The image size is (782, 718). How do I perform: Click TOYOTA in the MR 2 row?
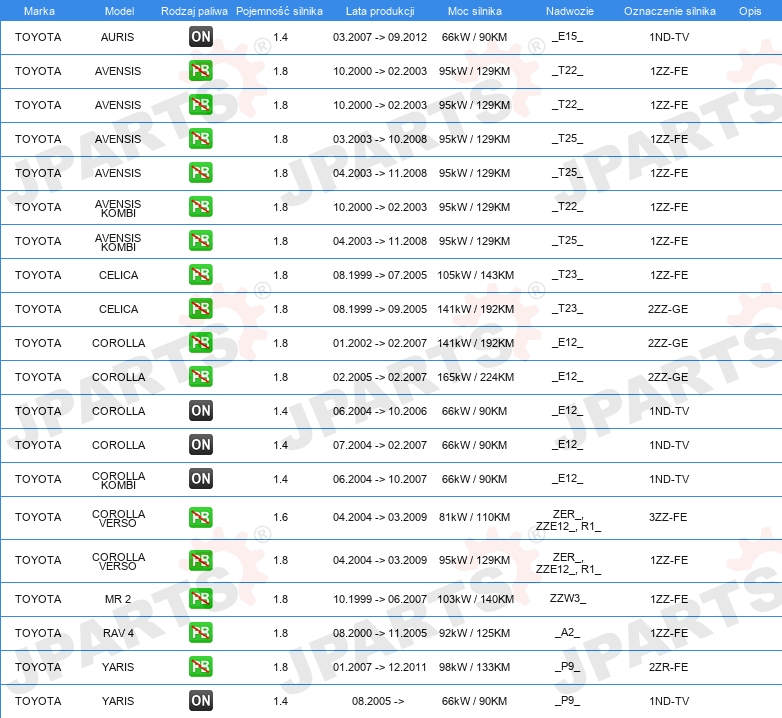click(x=38, y=599)
